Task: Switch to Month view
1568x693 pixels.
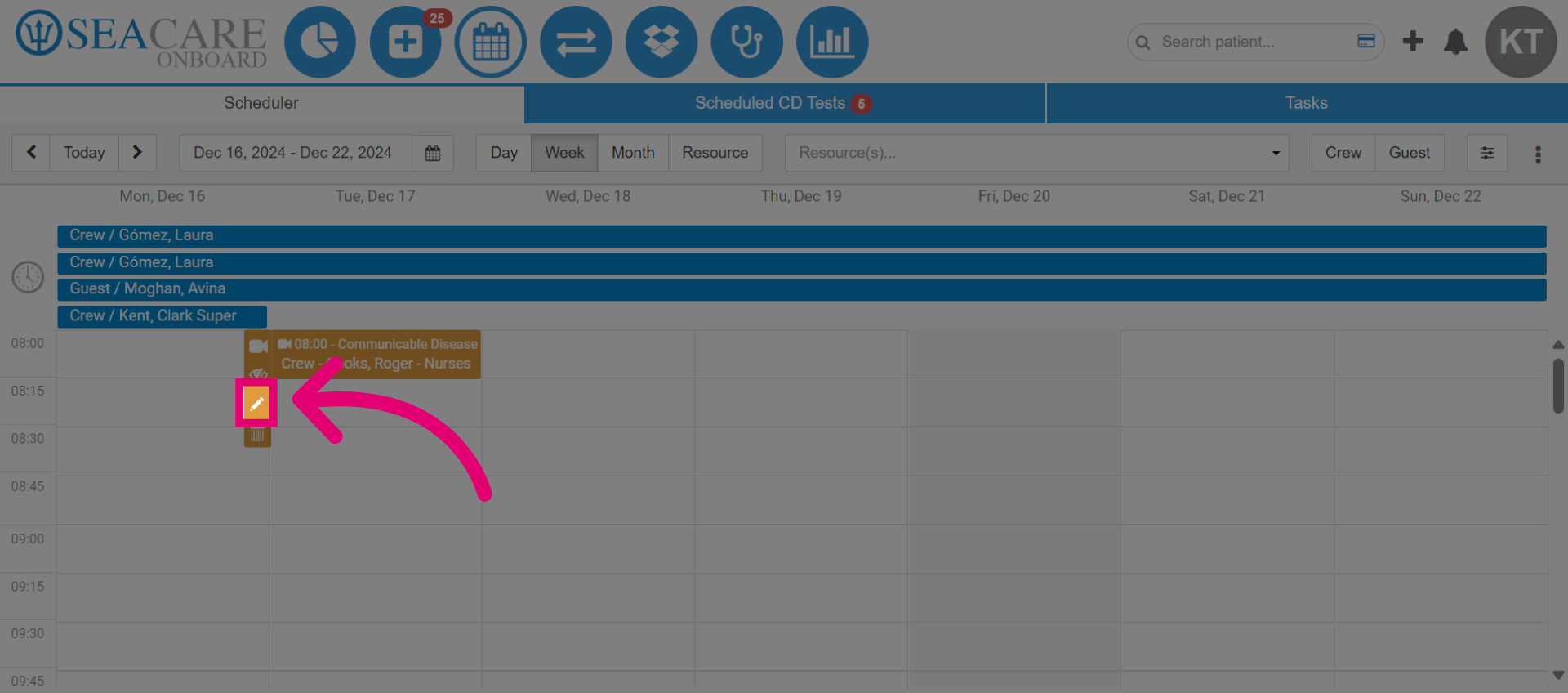Action: pyautogui.click(x=633, y=153)
